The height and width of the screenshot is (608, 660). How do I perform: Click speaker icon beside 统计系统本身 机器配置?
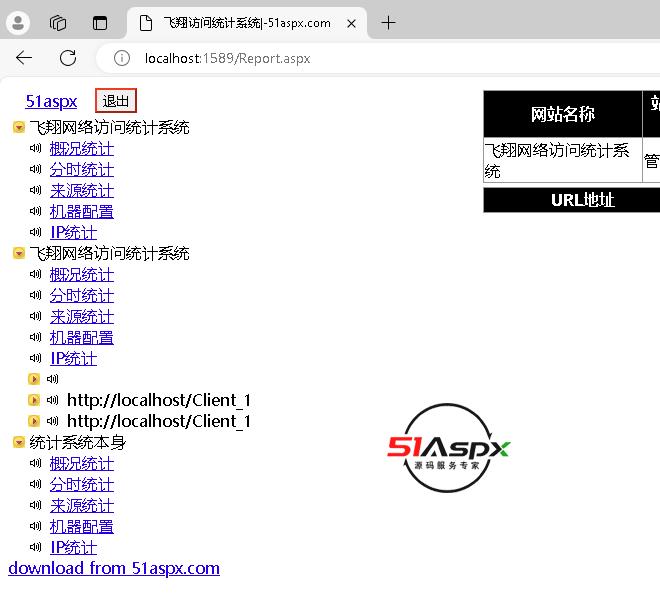35,526
